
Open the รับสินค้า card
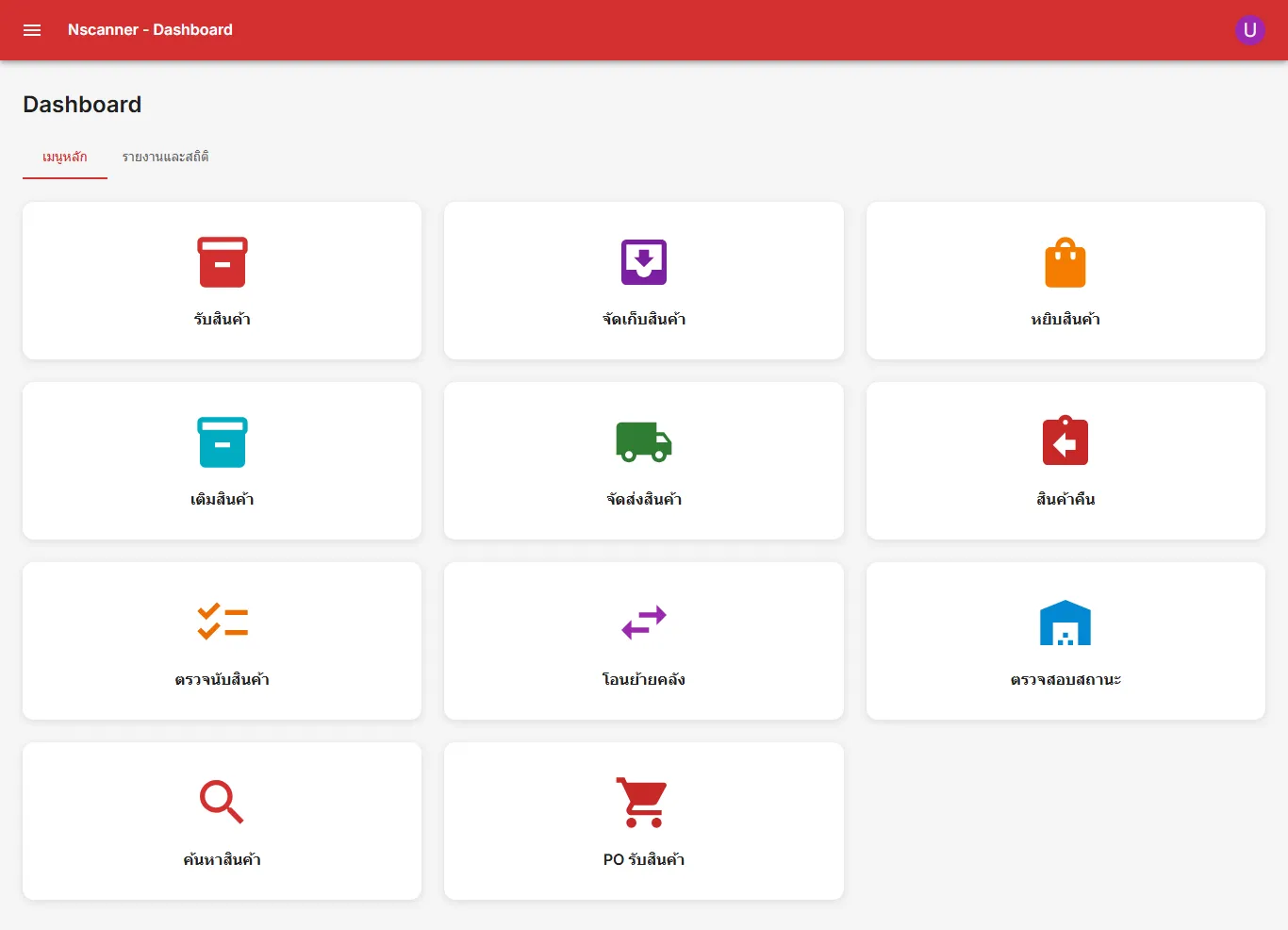click(x=222, y=280)
